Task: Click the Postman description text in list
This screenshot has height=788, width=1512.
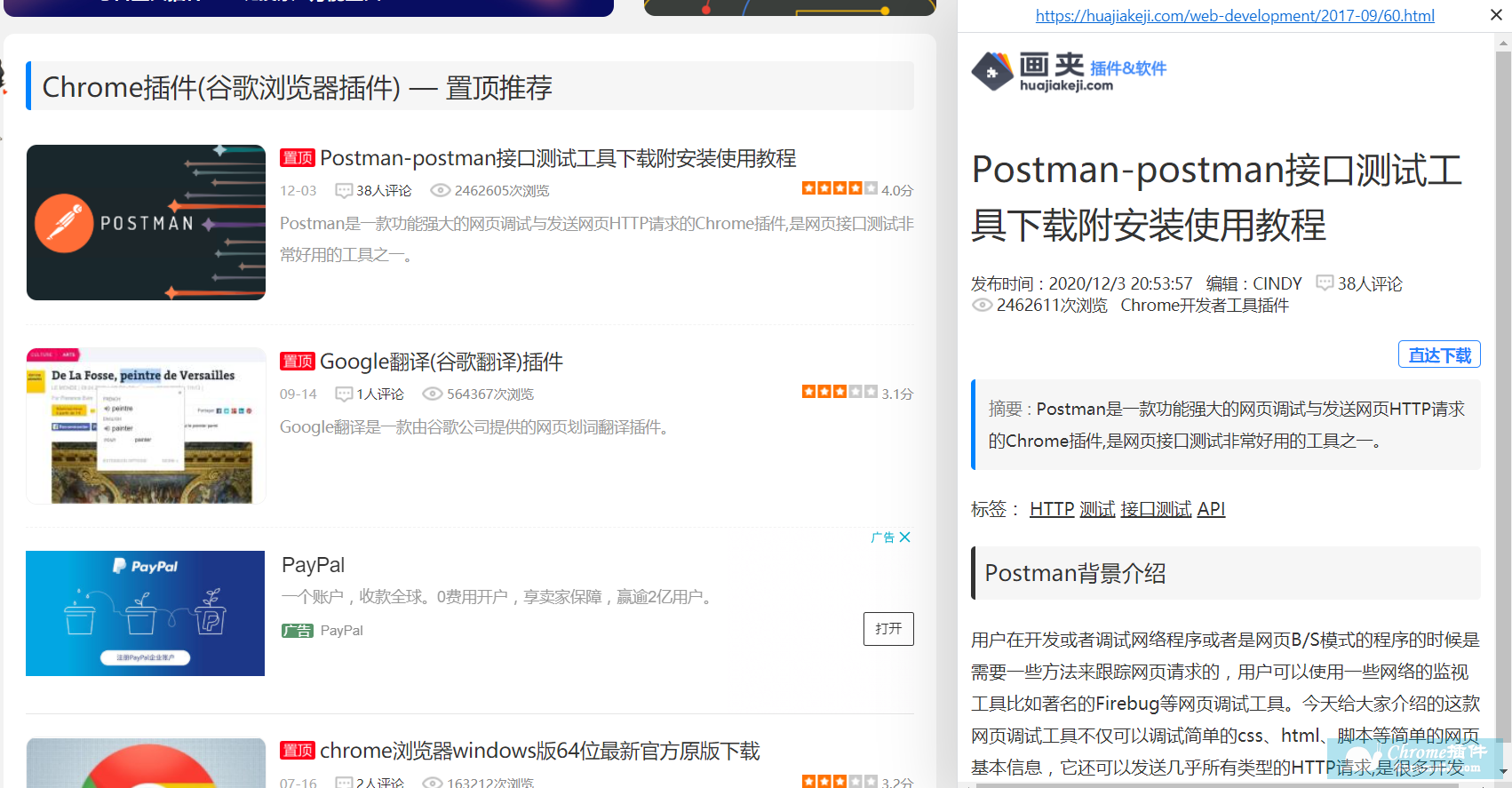Action: (x=597, y=240)
